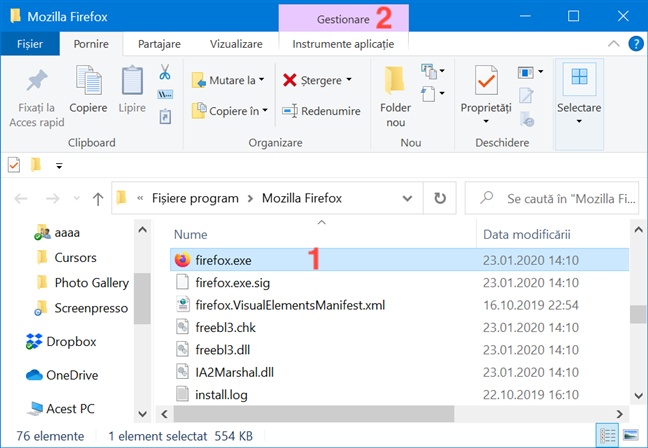The width and height of the screenshot is (648, 448).
Task: Open Copiere în dropdown
Action: [230, 111]
